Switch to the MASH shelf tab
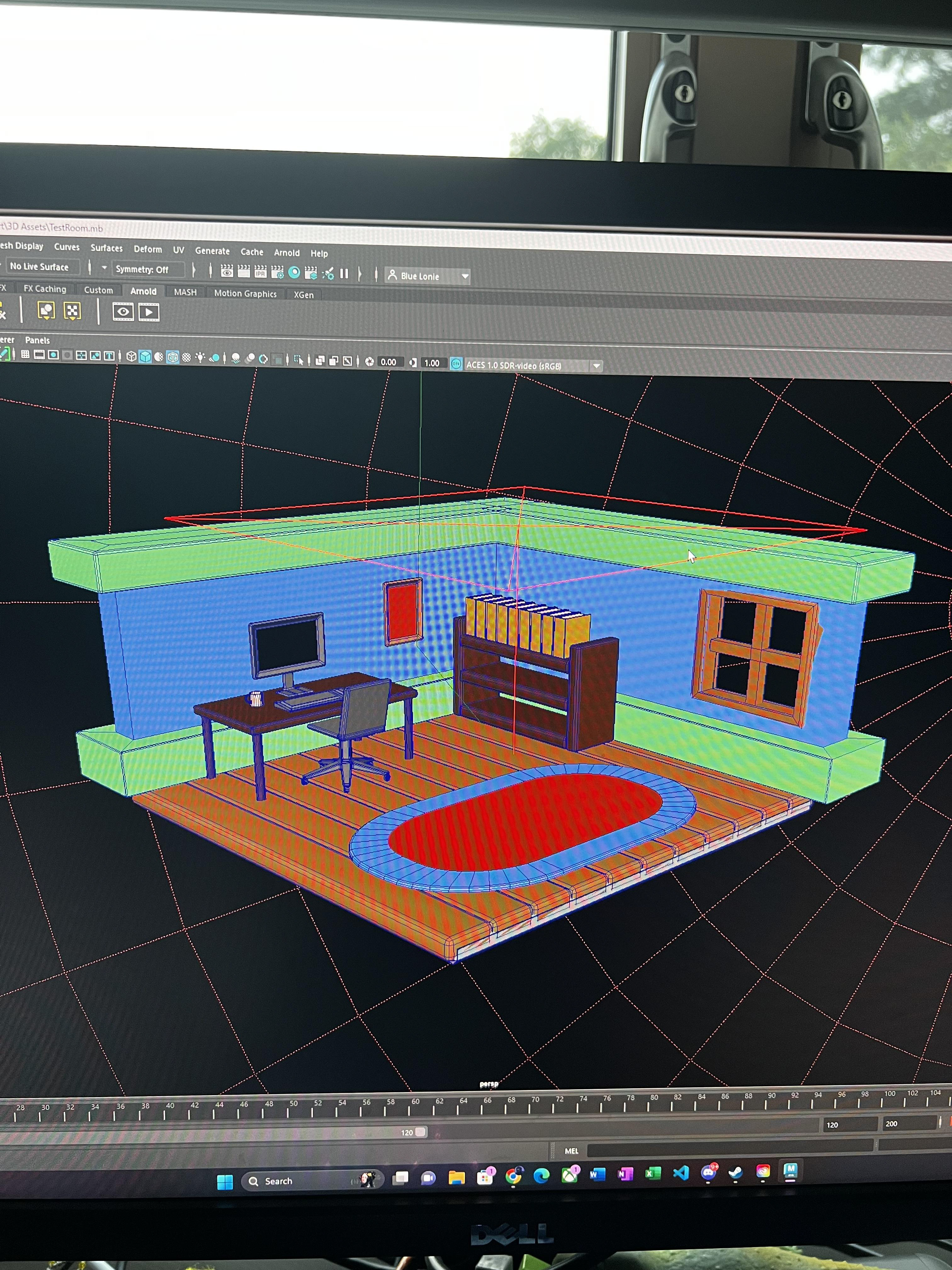Image resolution: width=952 pixels, height=1270 pixels. coord(185,292)
